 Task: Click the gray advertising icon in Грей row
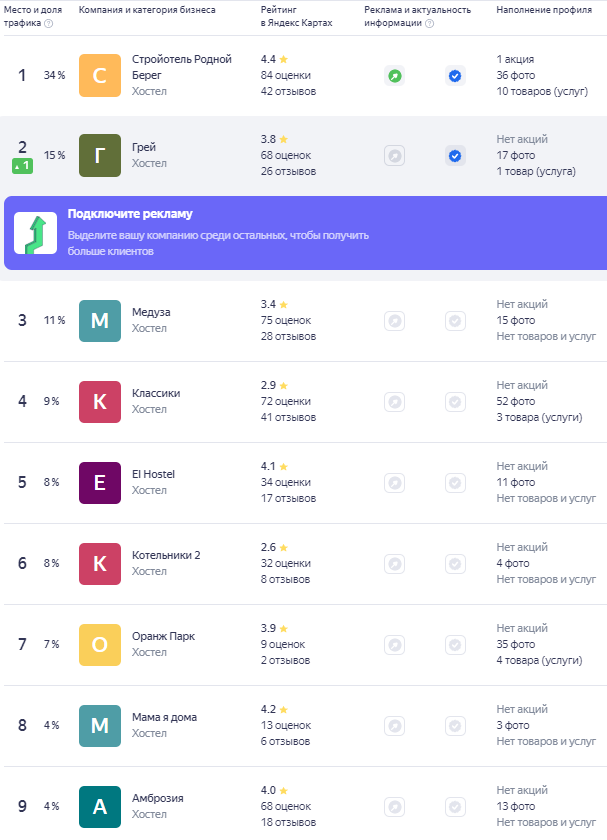click(x=395, y=156)
